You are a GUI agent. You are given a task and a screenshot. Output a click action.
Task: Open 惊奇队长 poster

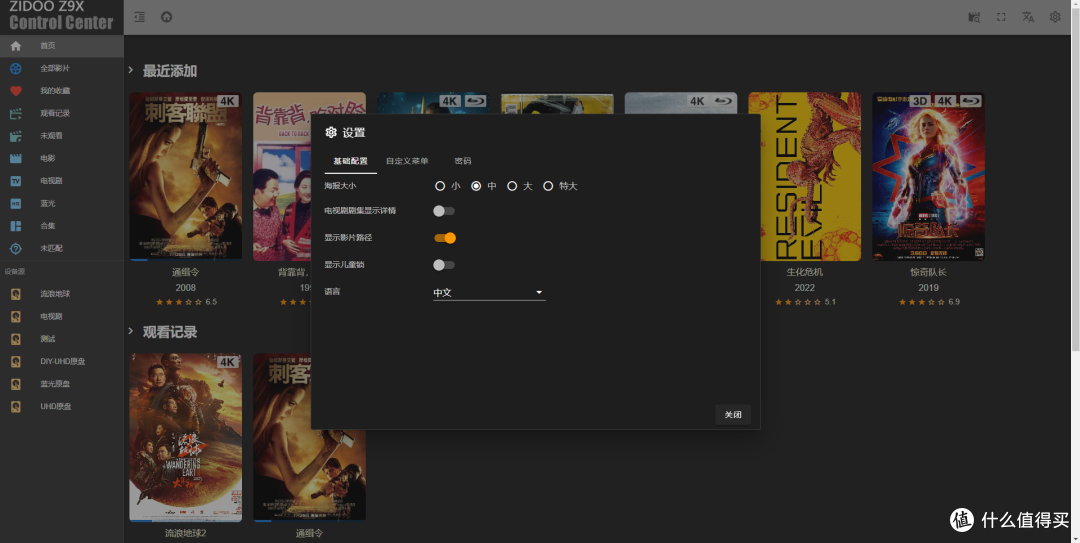tap(928, 176)
